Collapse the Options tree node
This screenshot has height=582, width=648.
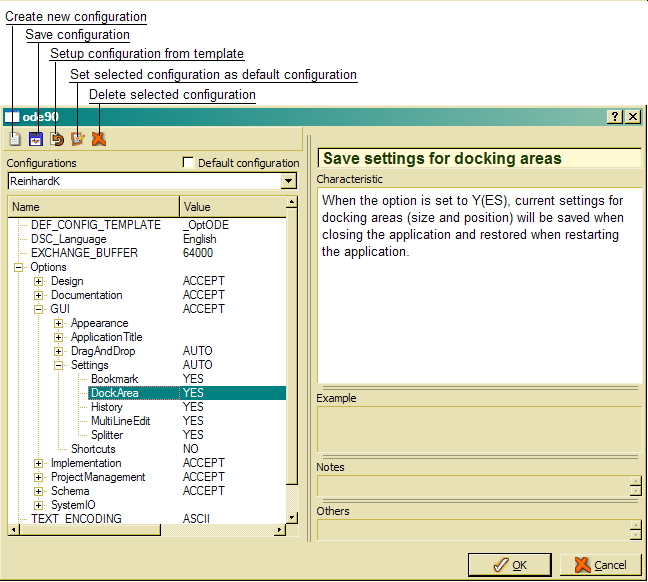coord(19,268)
